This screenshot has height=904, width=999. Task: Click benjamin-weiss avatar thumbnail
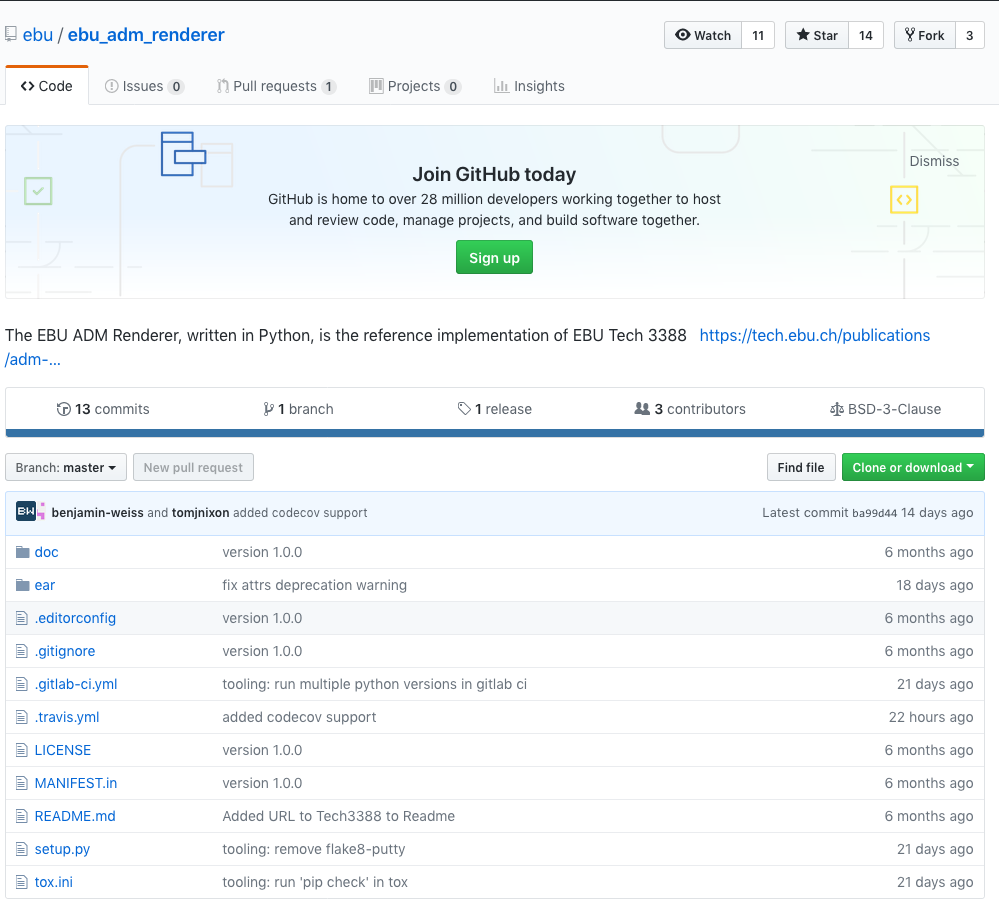26,512
